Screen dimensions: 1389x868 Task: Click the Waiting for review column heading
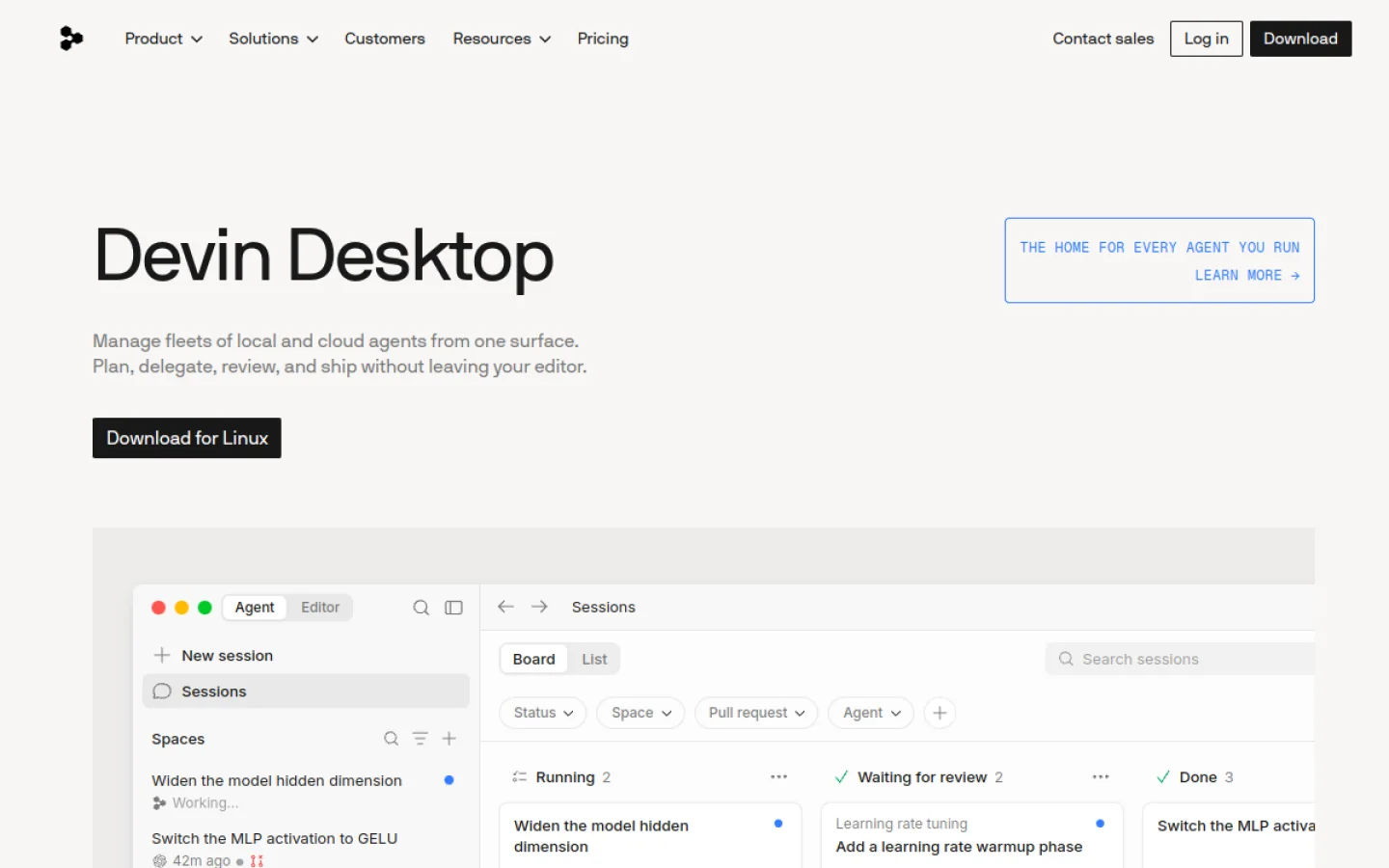coord(922,777)
